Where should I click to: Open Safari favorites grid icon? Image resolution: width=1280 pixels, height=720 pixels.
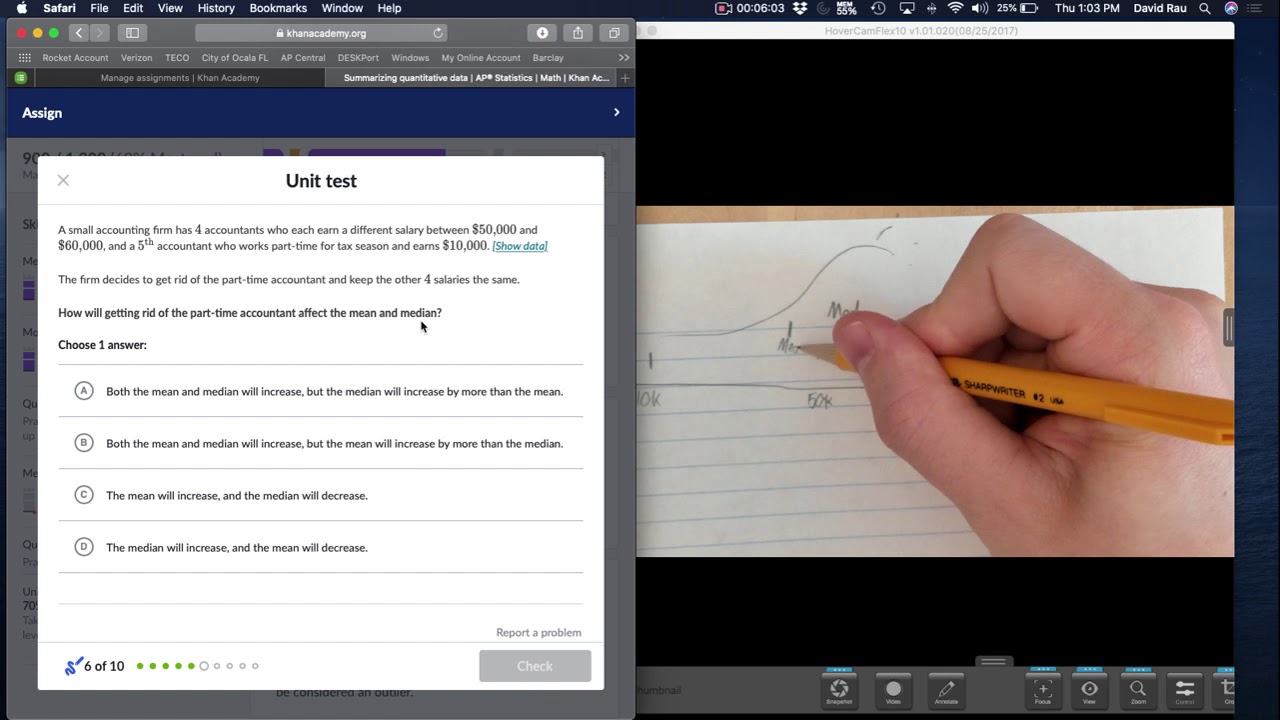(x=24, y=58)
